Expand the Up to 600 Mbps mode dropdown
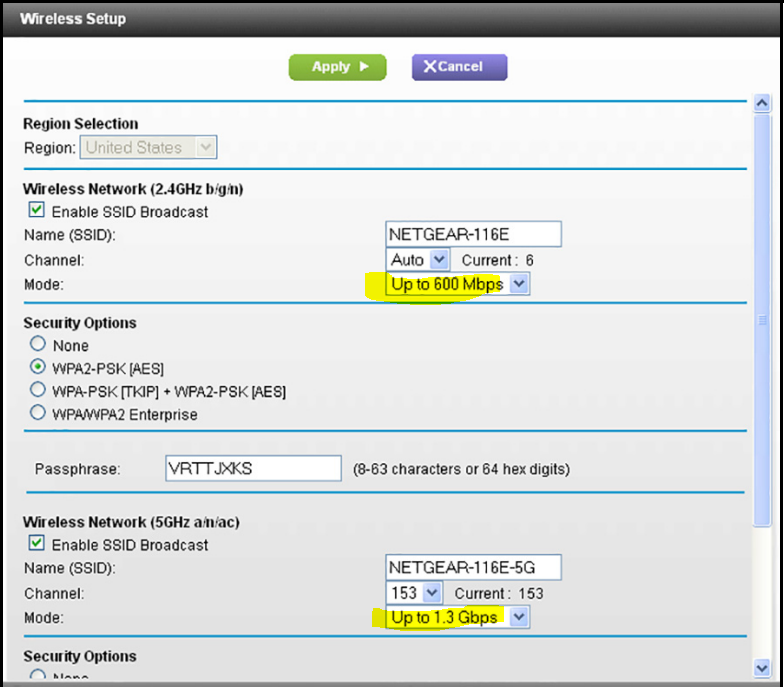784x687 pixels. [x=458, y=284]
